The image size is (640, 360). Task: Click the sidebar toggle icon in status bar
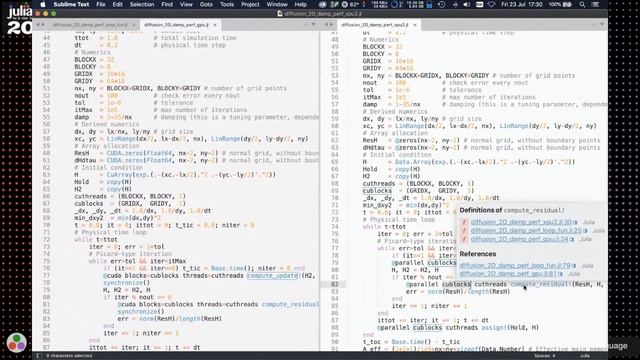38,356
